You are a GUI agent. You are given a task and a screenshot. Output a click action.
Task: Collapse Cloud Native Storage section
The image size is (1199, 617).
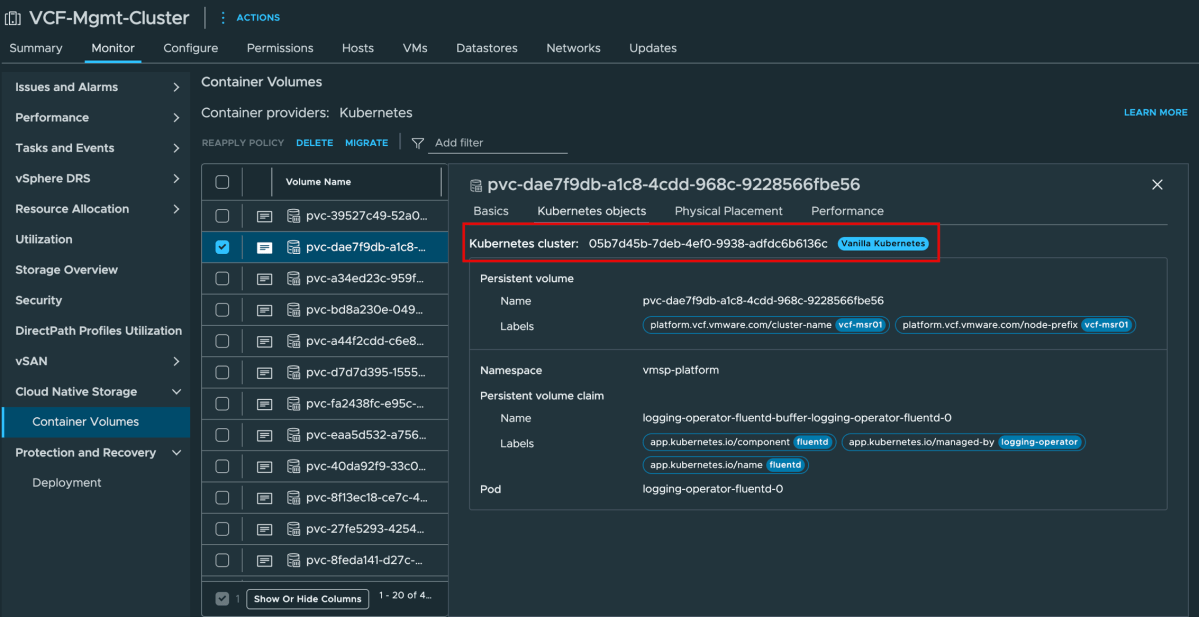[176, 391]
